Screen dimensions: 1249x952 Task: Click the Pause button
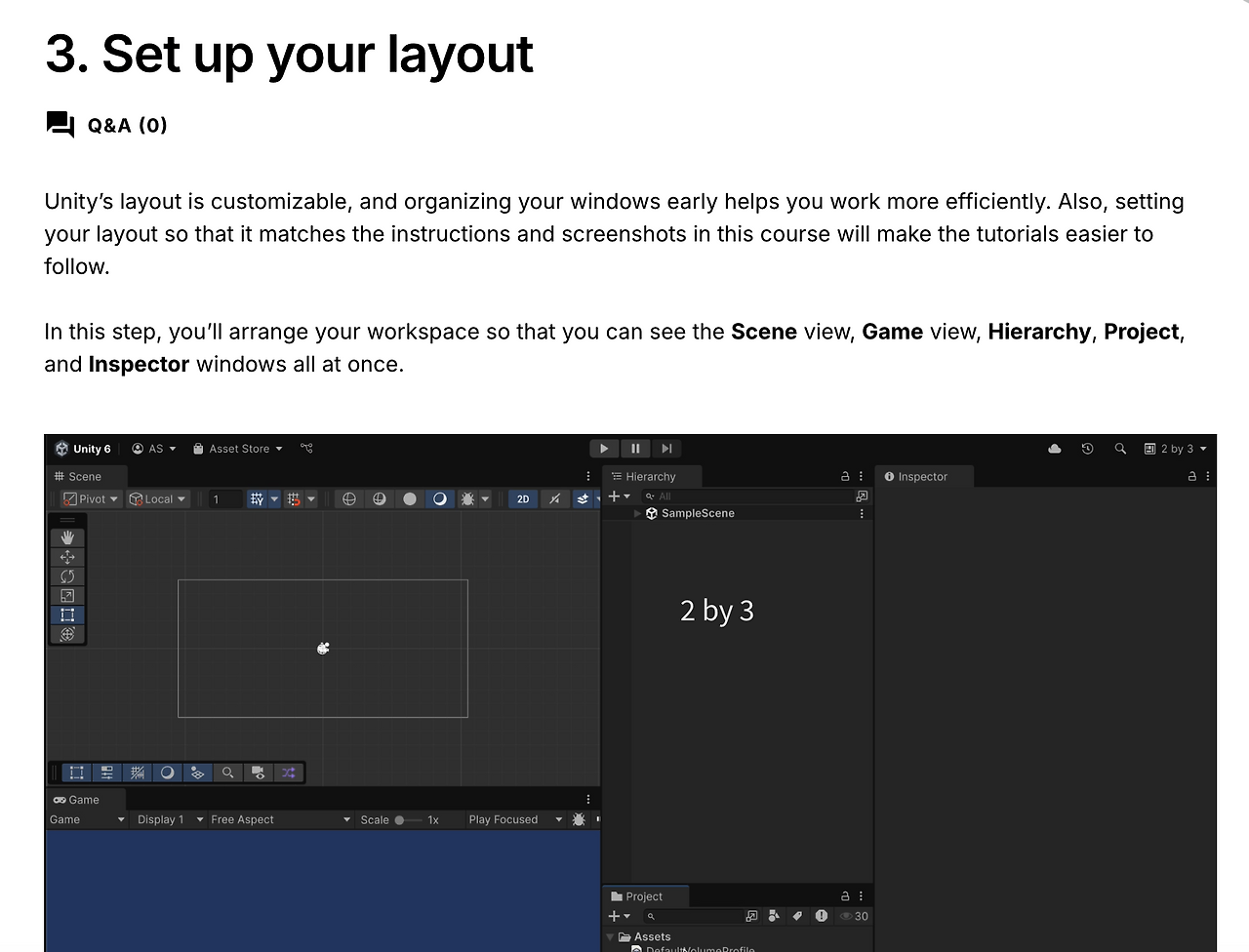coord(635,449)
